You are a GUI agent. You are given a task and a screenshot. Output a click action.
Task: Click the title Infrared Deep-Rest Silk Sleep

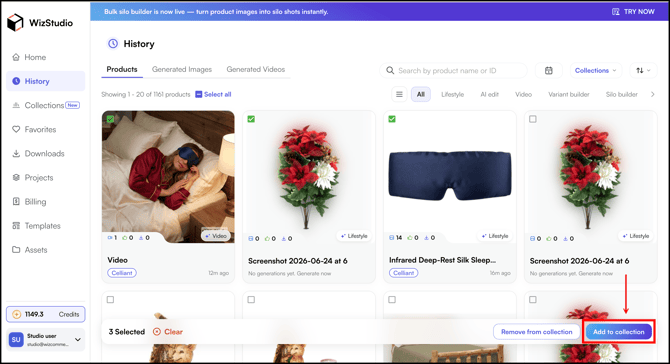tap(442, 260)
